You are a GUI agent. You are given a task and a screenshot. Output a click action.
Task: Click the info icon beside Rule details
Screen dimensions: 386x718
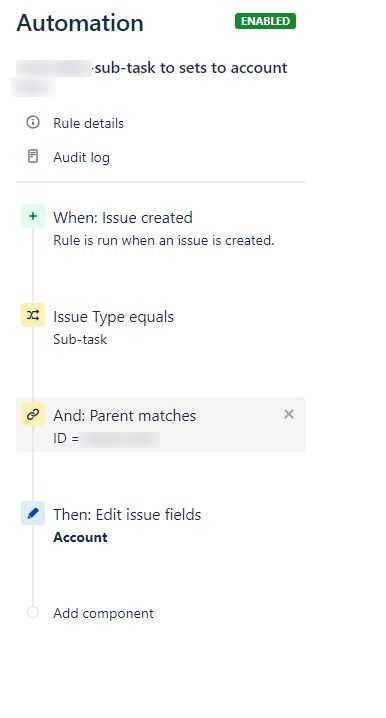[x=33, y=122]
